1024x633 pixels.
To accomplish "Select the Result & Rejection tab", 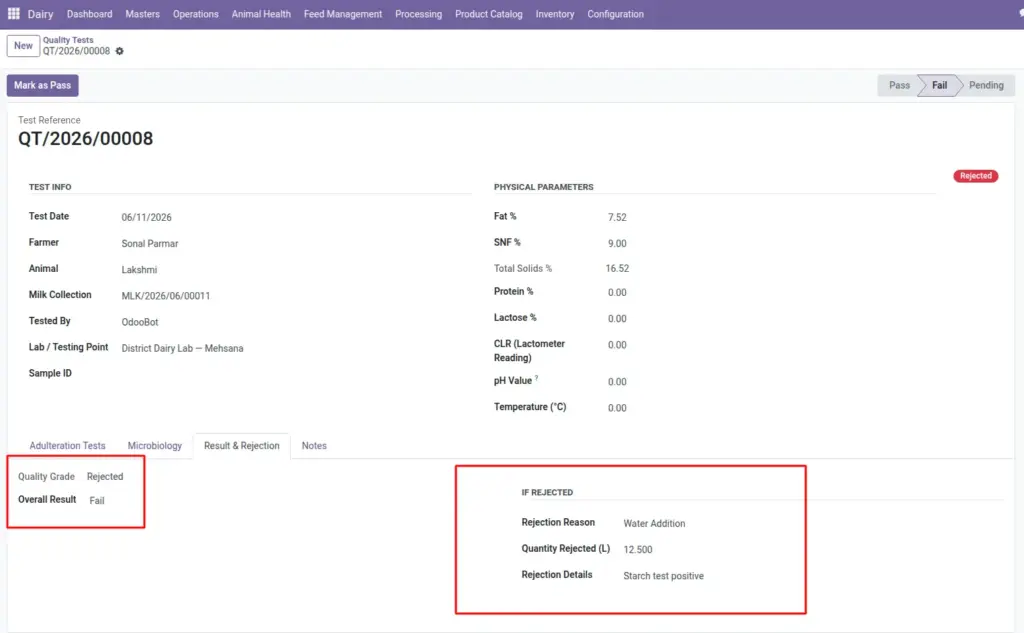I will tap(242, 446).
